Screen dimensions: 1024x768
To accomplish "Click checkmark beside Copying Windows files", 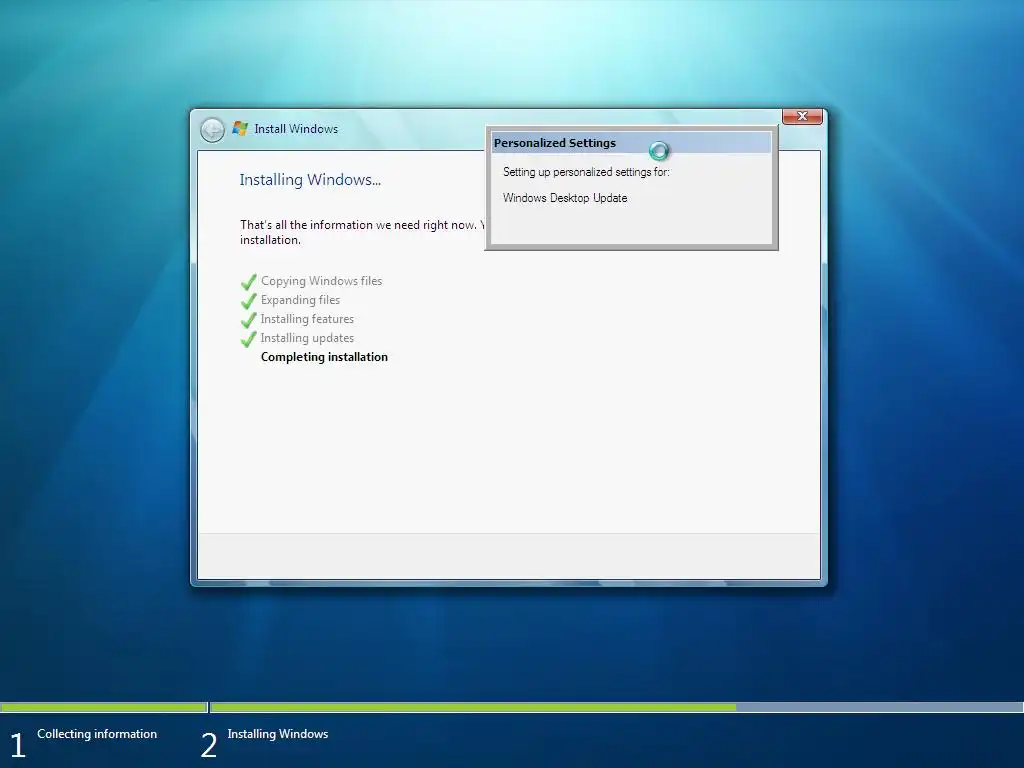I will (248, 282).
